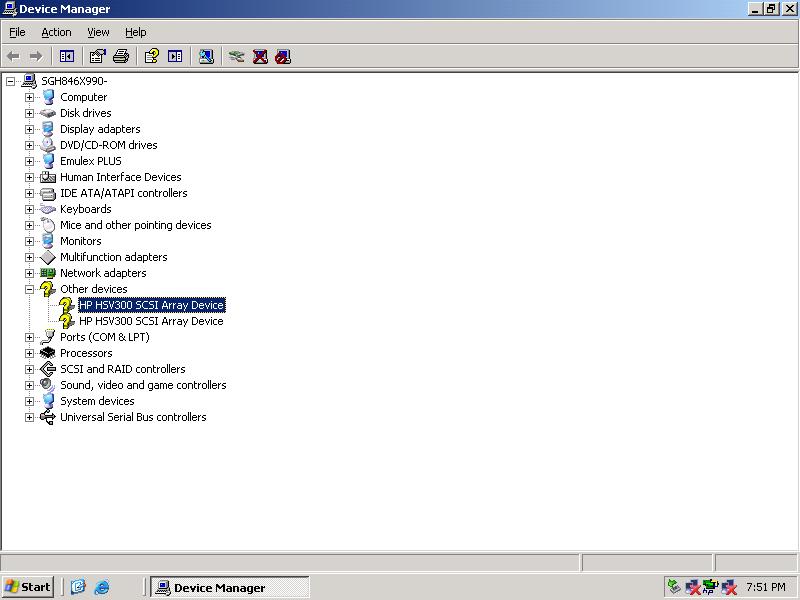The width and height of the screenshot is (800, 600).
Task: Expand the Computer node
Action: click(29, 97)
